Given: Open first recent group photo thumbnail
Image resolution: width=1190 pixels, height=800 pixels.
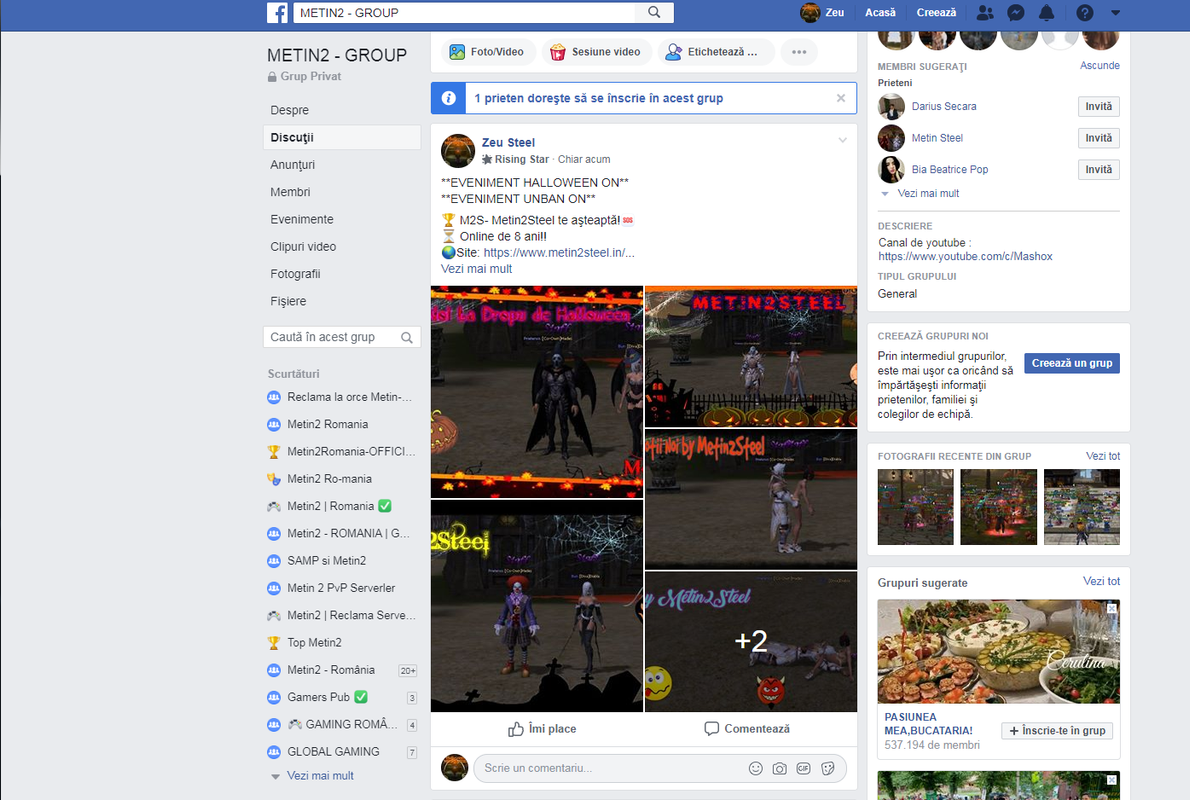Looking at the screenshot, I should [x=915, y=507].
